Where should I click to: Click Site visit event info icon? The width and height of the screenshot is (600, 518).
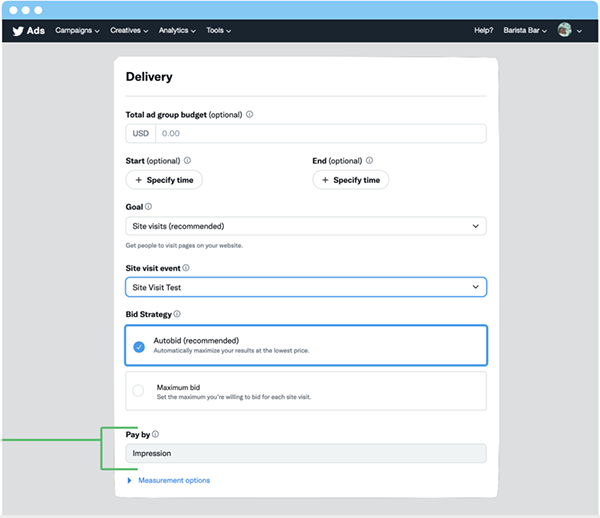coord(186,268)
